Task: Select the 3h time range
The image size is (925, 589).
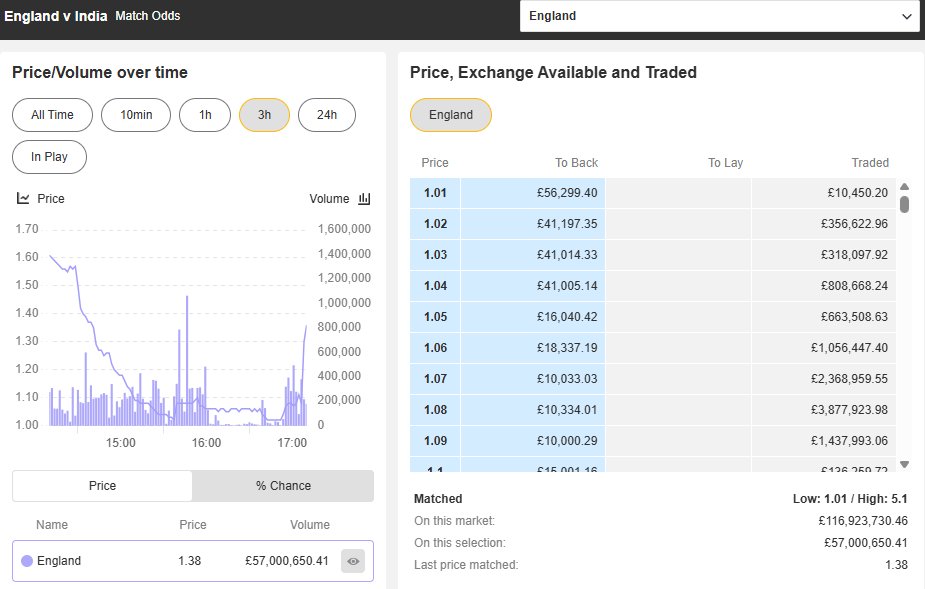Action: [x=264, y=114]
